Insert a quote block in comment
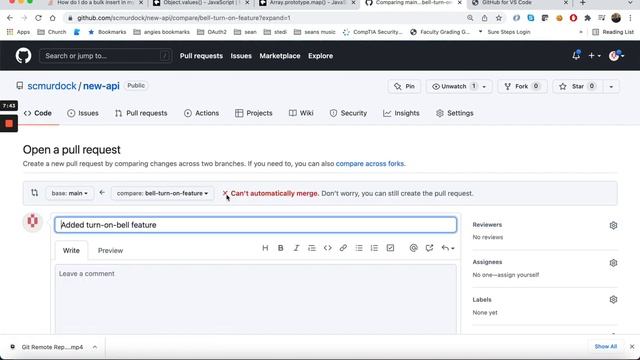This screenshot has height=360, width=640. 312,248
